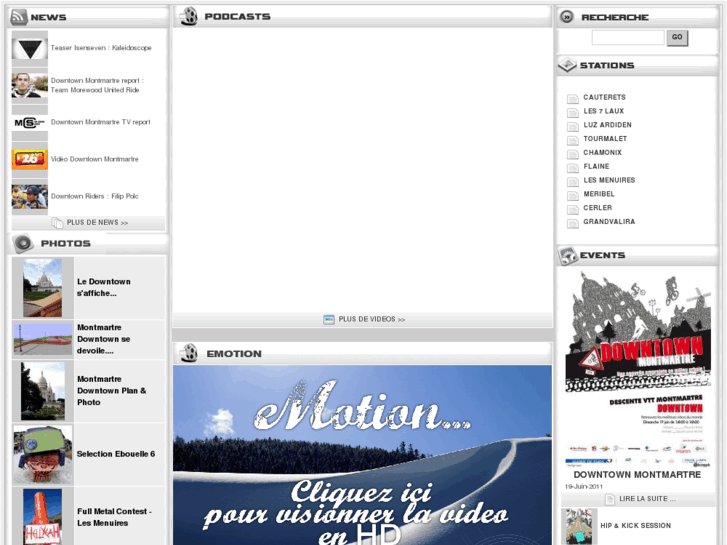Click Selection Ebouelle 6 thumbnail
This screenshot has width=727, height=545.
[43, 455]
